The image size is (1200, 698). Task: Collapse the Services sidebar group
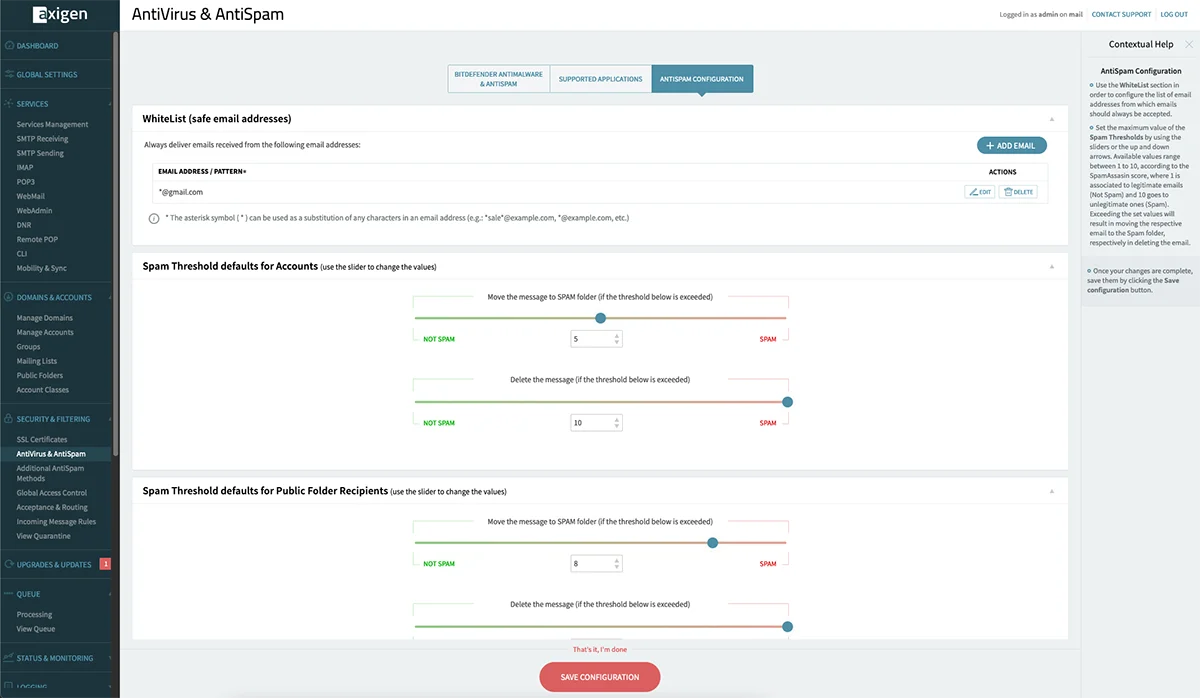point(110,104)
